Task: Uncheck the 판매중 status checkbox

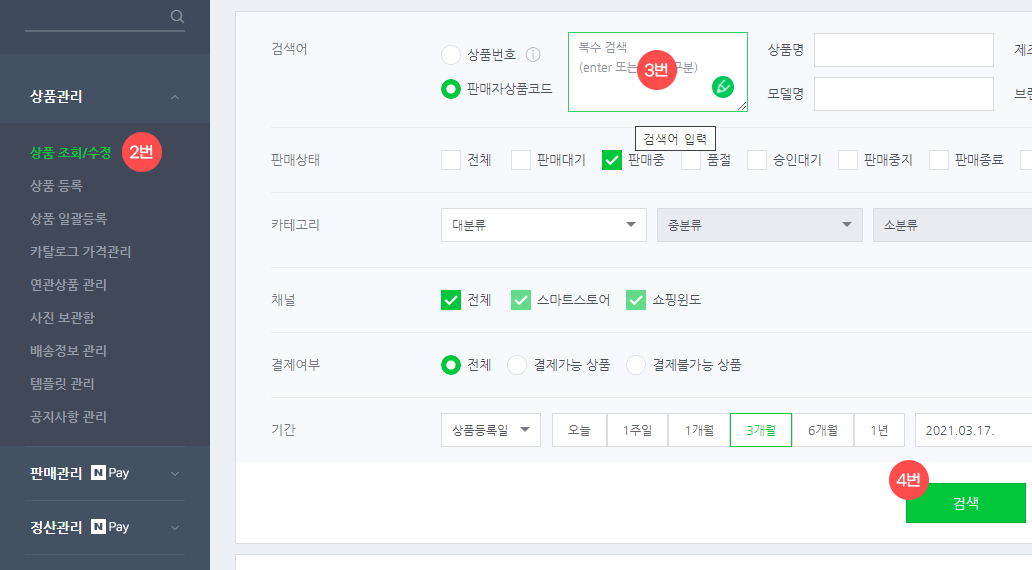Action: pyautogui.click(x=612, y=160)
